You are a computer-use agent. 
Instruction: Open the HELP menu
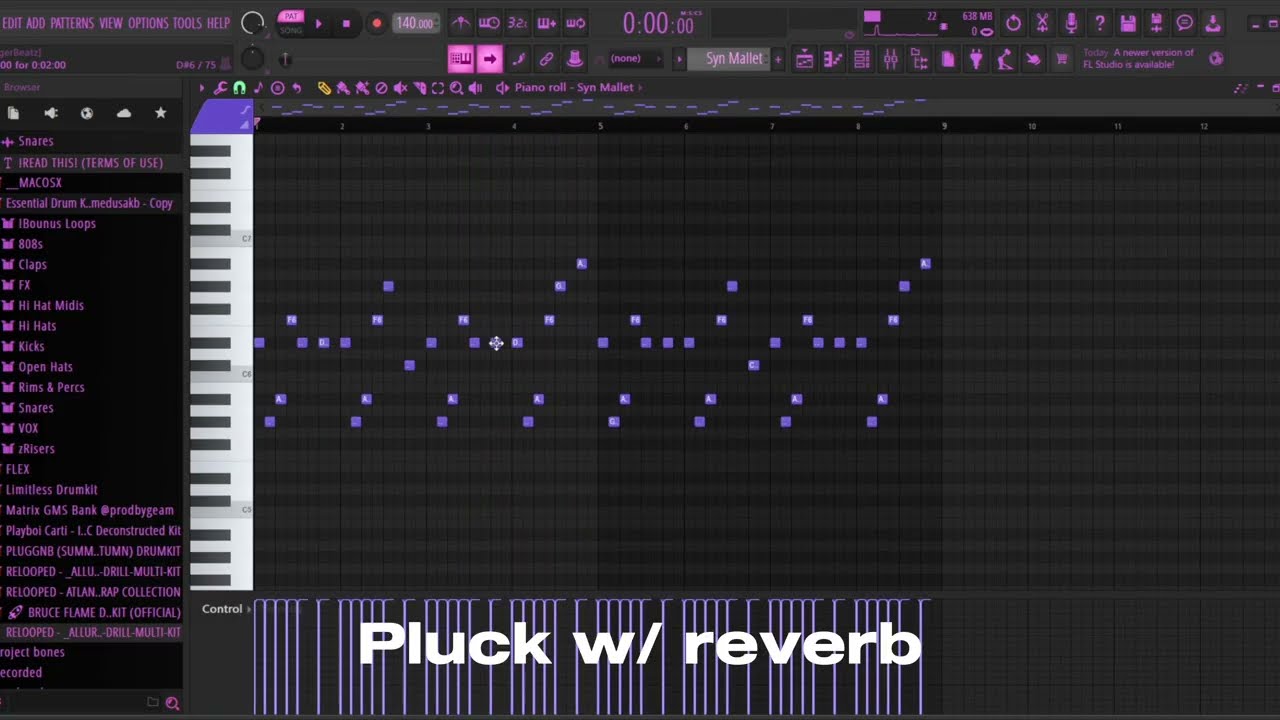218,23
